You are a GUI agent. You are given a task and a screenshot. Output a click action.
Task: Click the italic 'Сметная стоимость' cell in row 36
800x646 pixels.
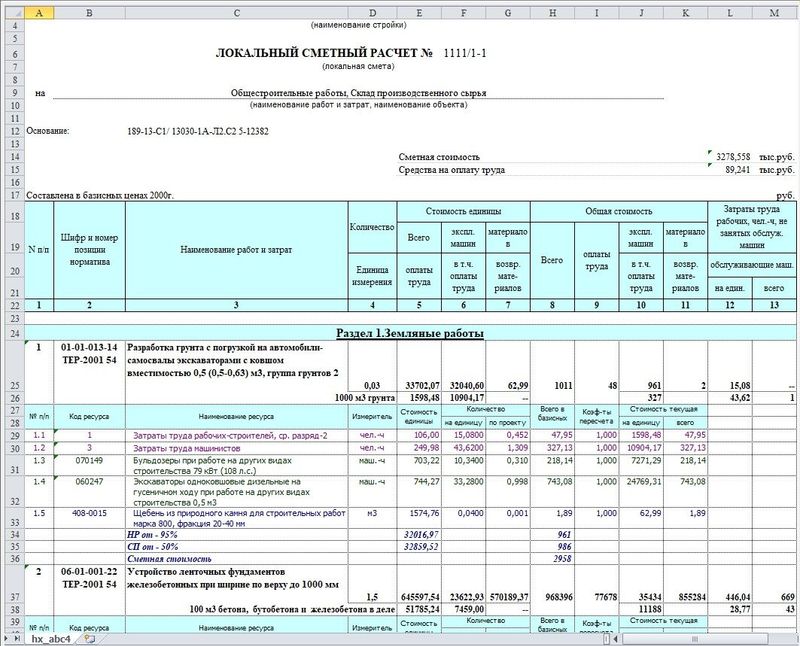pyautogui.click(x=169, y=559)
